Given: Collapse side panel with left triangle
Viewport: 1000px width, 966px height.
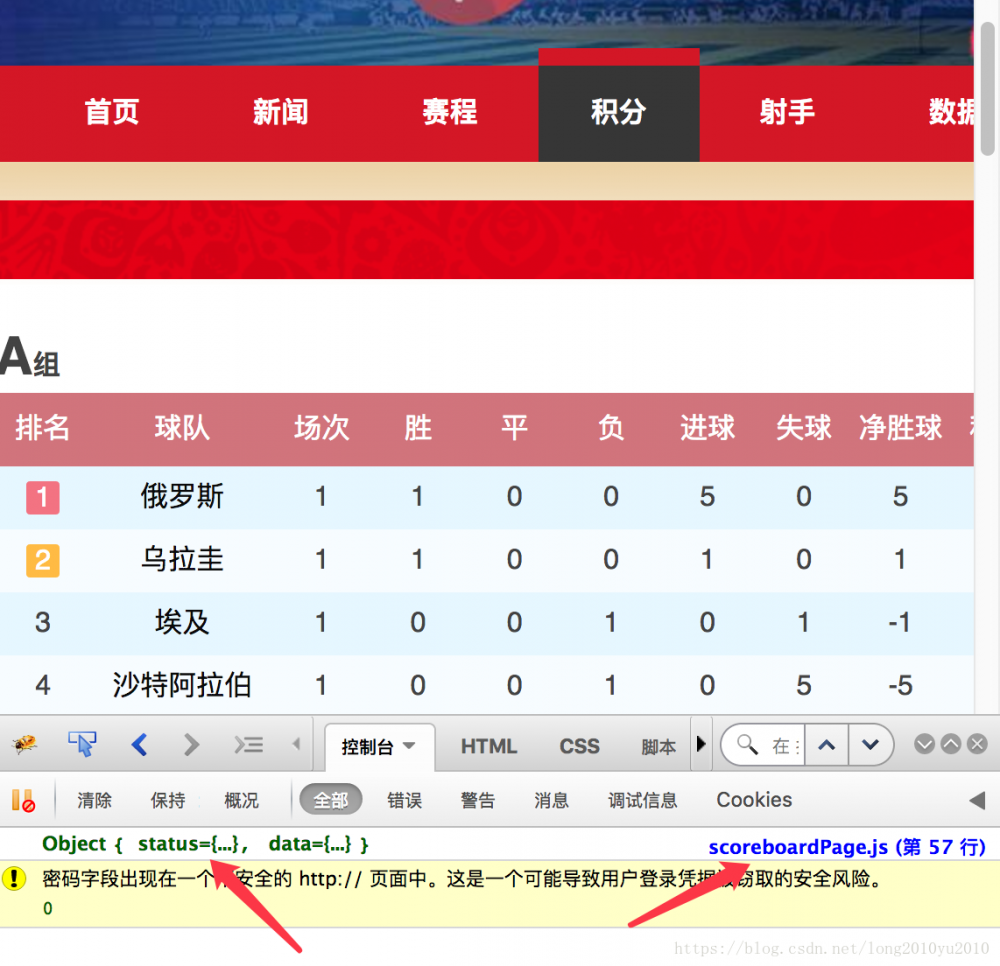Looking at the screenshot, I should (977, 800).
